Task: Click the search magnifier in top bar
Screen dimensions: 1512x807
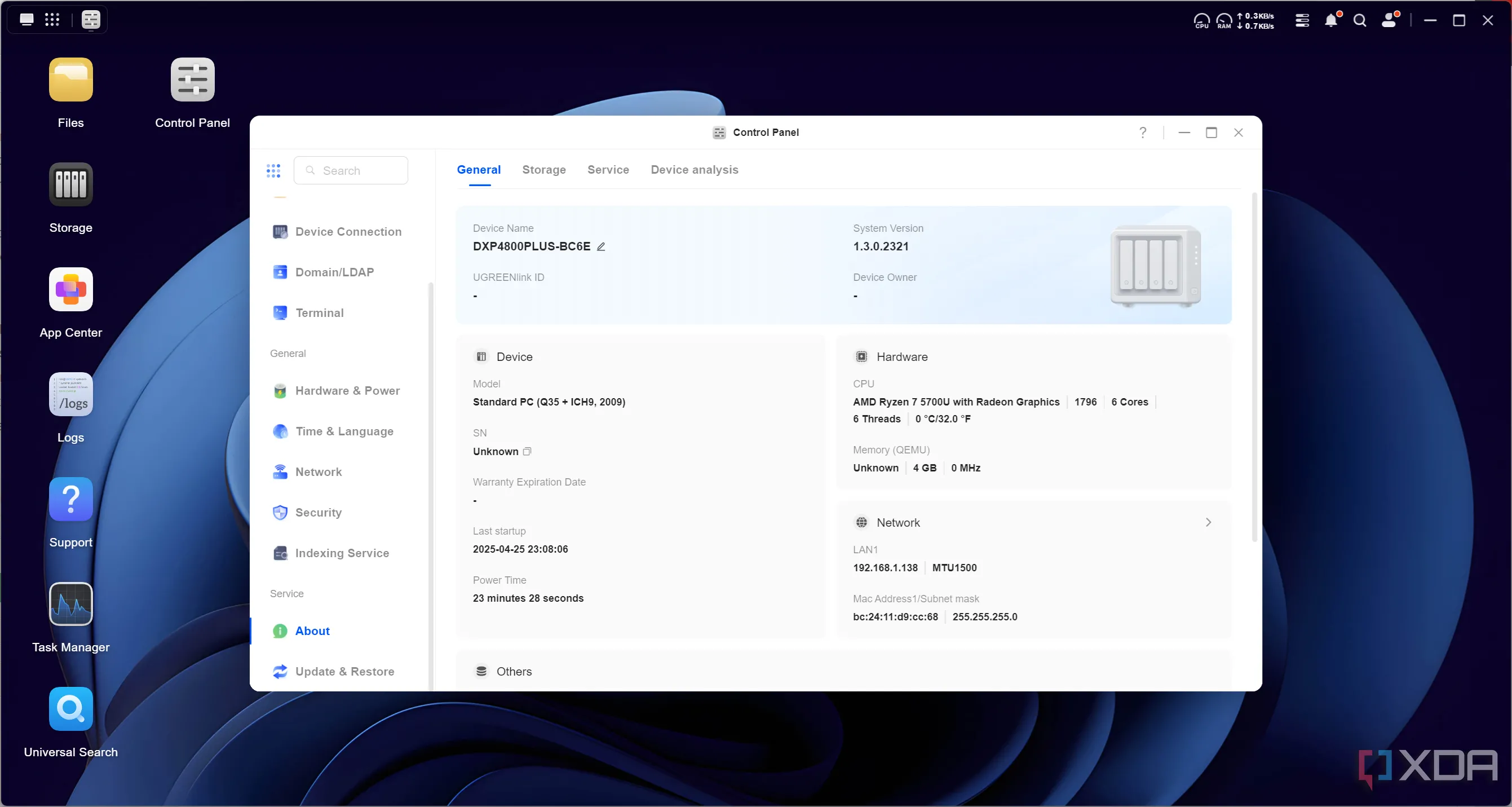Action: pyautogui.click(x=1360, y=20)
